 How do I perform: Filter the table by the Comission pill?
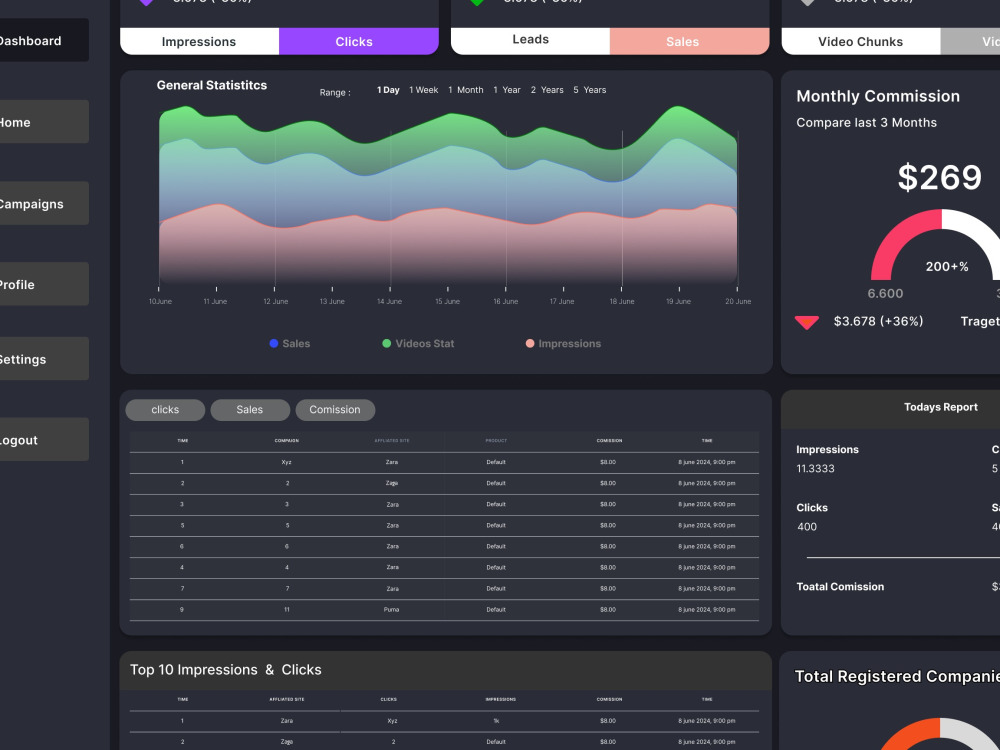(335, 409)
